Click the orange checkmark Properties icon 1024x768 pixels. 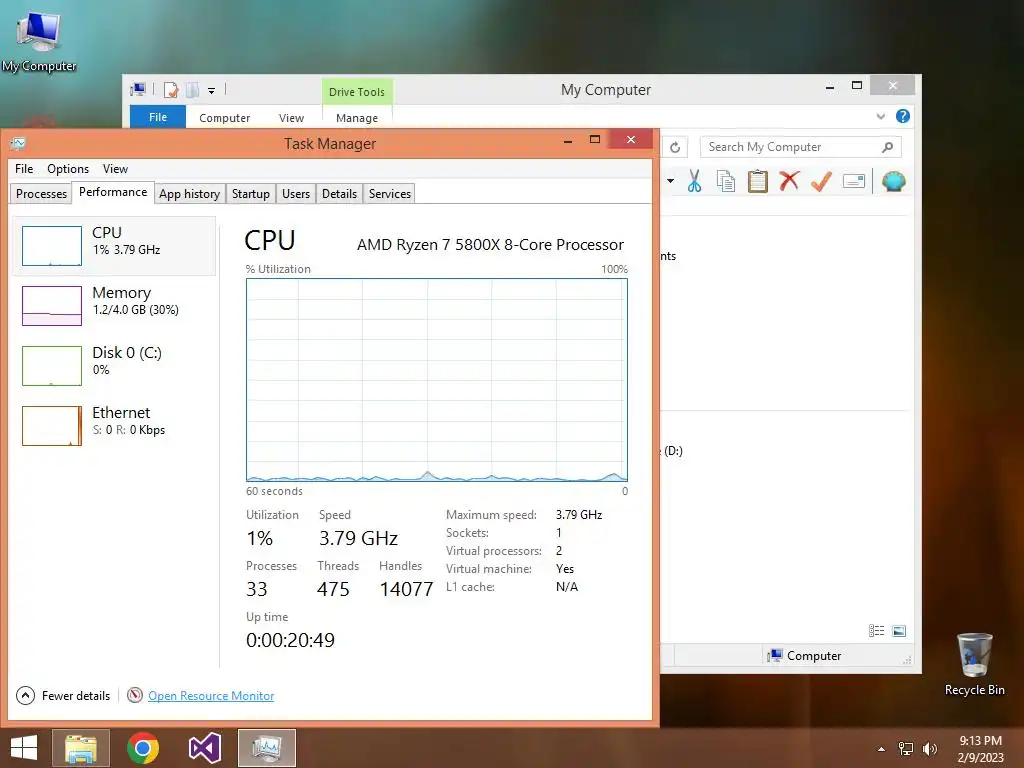click(x=821, y=181)
